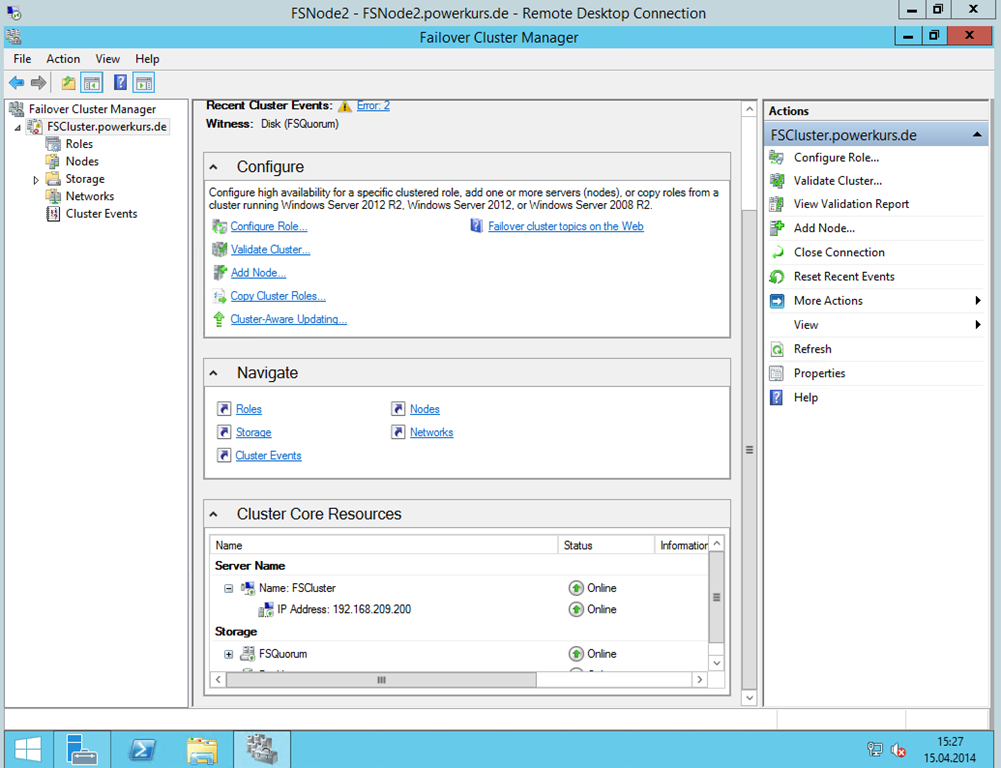The width and height of the screenshot is (1001, 768).
Task: Expand the FSQuorum storage resource
Action: [x=229, y=654]
